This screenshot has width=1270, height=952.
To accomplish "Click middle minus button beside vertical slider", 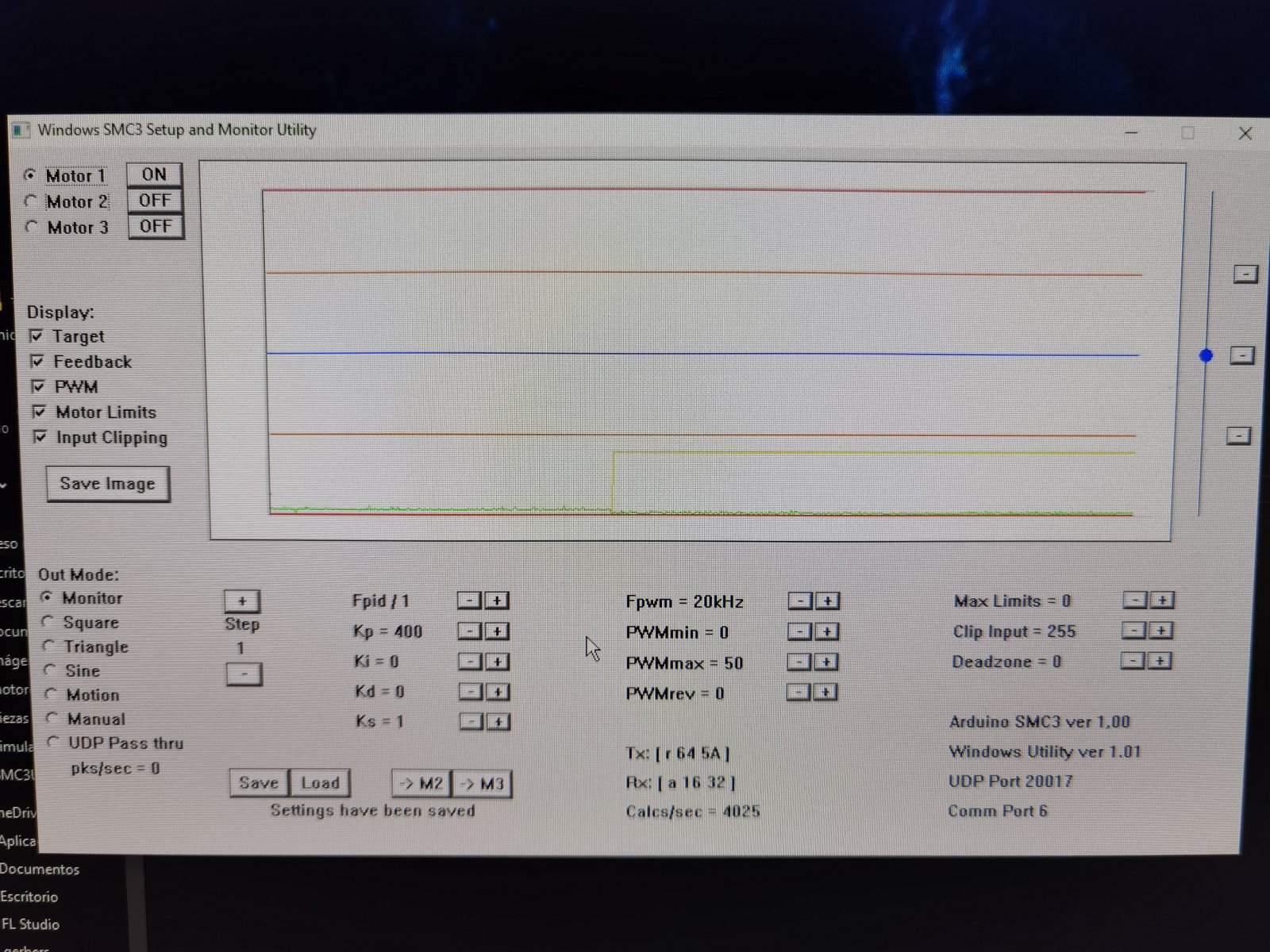I will (1242, 355).
